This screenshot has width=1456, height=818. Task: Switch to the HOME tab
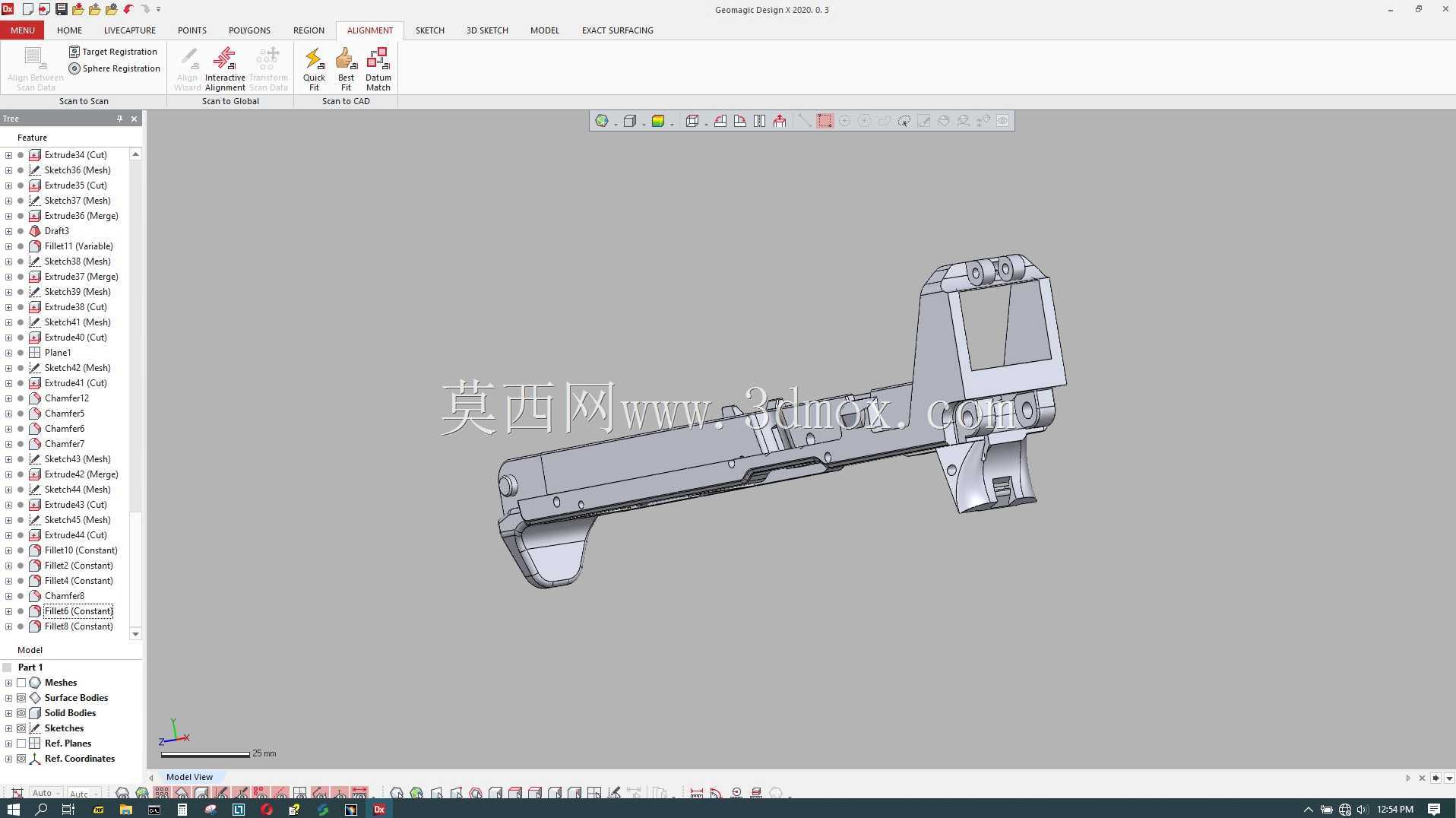click(x=69, y=30)
